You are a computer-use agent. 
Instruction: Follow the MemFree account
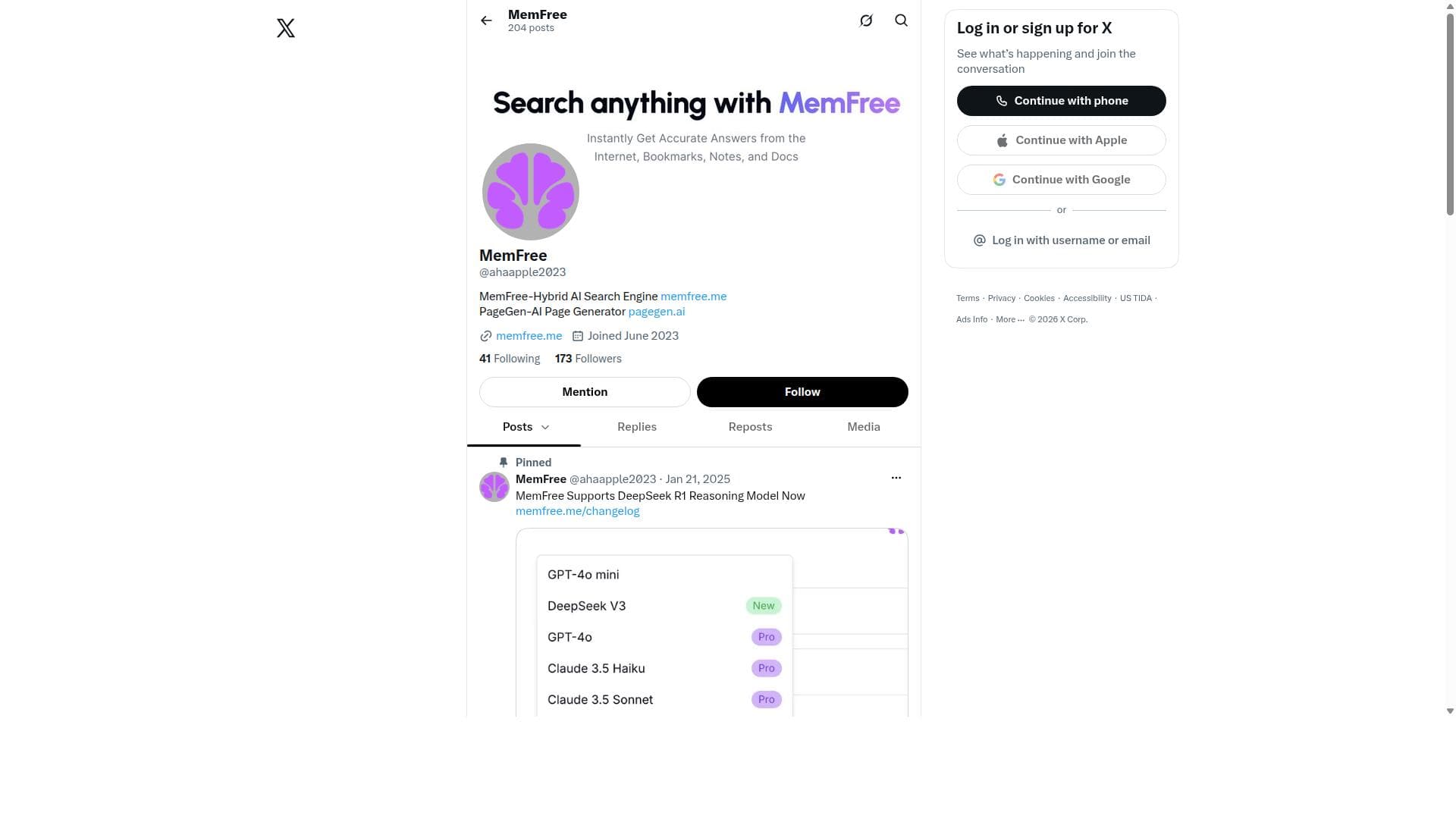802,392
